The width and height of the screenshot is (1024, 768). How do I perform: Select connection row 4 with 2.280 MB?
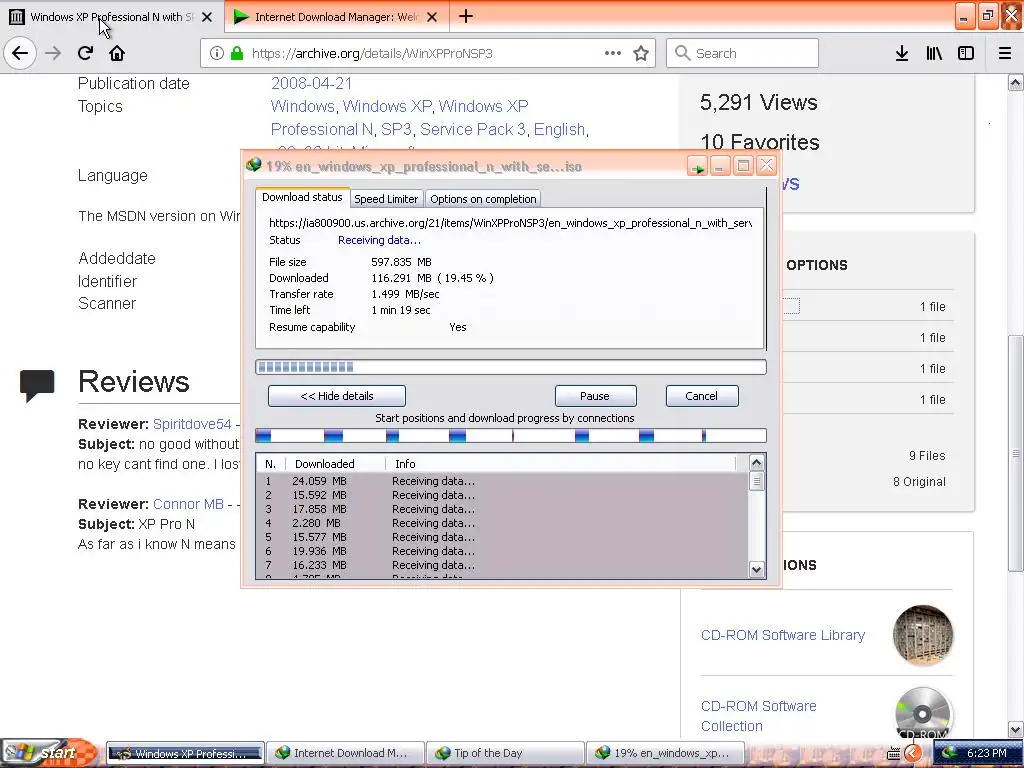click(502, 523)
